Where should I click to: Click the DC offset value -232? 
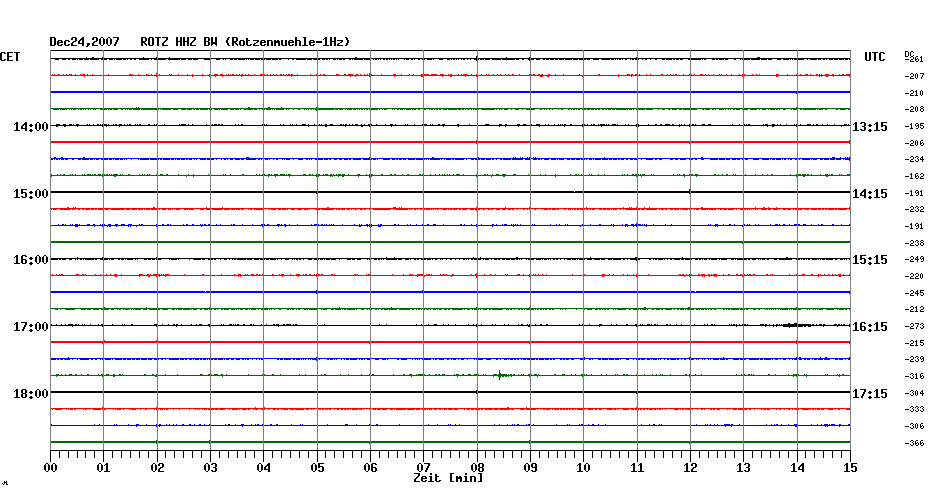pos(914,210)
